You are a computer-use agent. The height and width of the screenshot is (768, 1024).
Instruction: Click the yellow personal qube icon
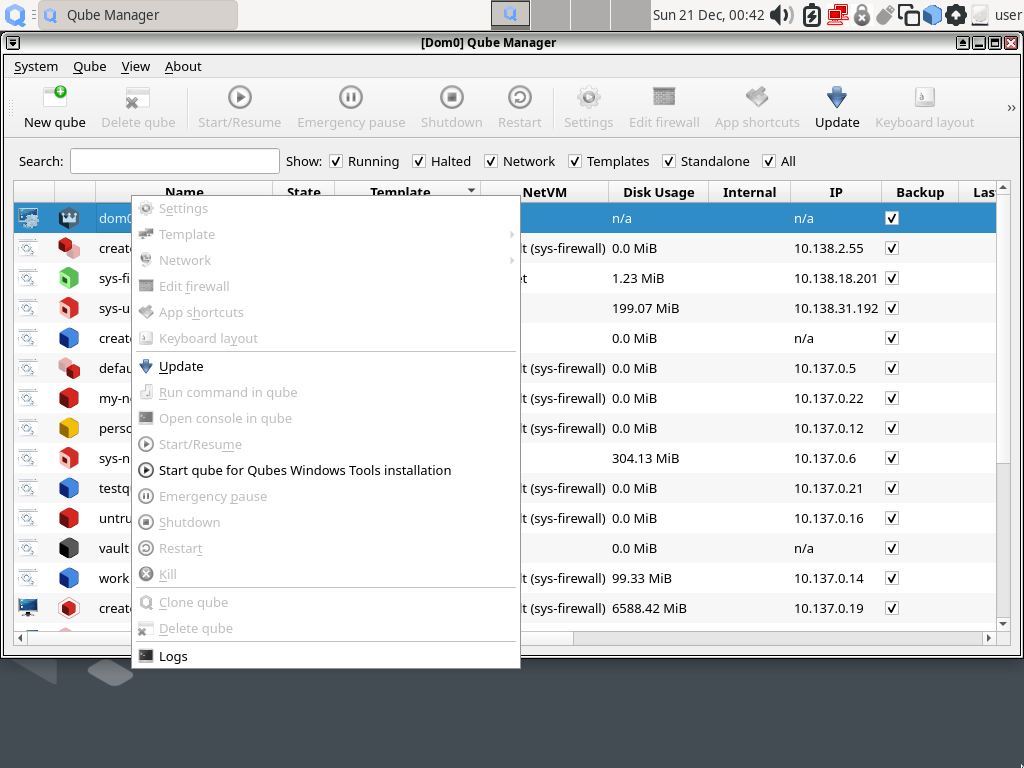click(x=68, y=428)
